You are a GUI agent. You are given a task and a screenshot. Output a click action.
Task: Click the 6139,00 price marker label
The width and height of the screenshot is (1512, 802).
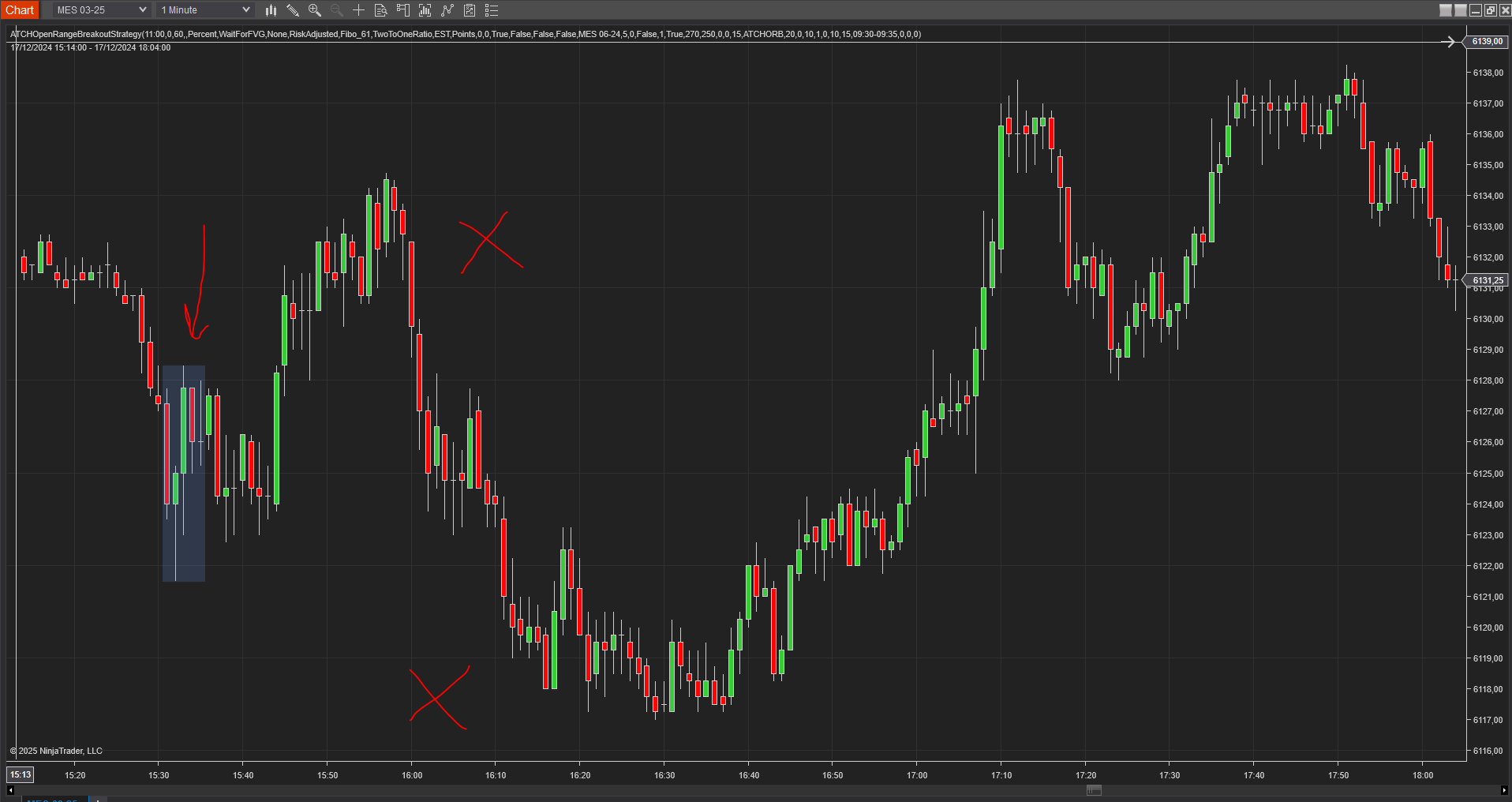(1487, 42)
